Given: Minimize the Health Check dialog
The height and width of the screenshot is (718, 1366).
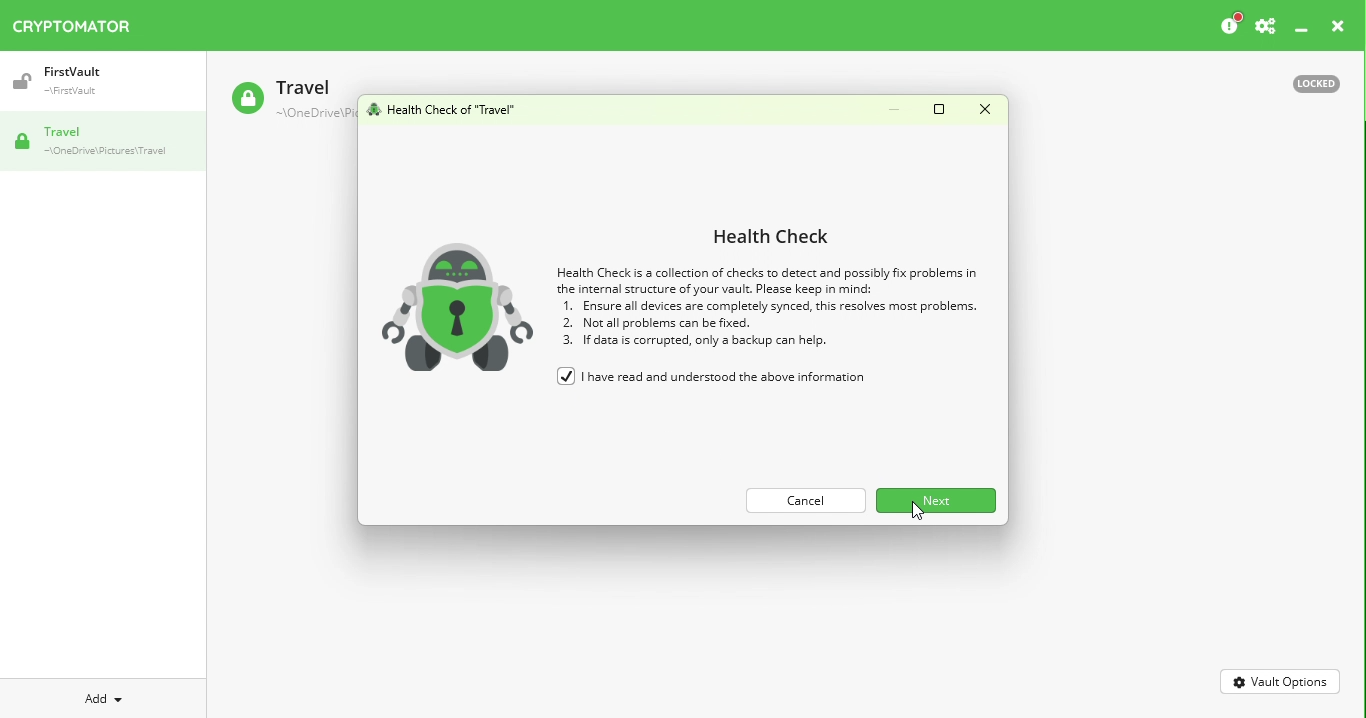Looking at the screenshot, I should [x=895, y=110].
